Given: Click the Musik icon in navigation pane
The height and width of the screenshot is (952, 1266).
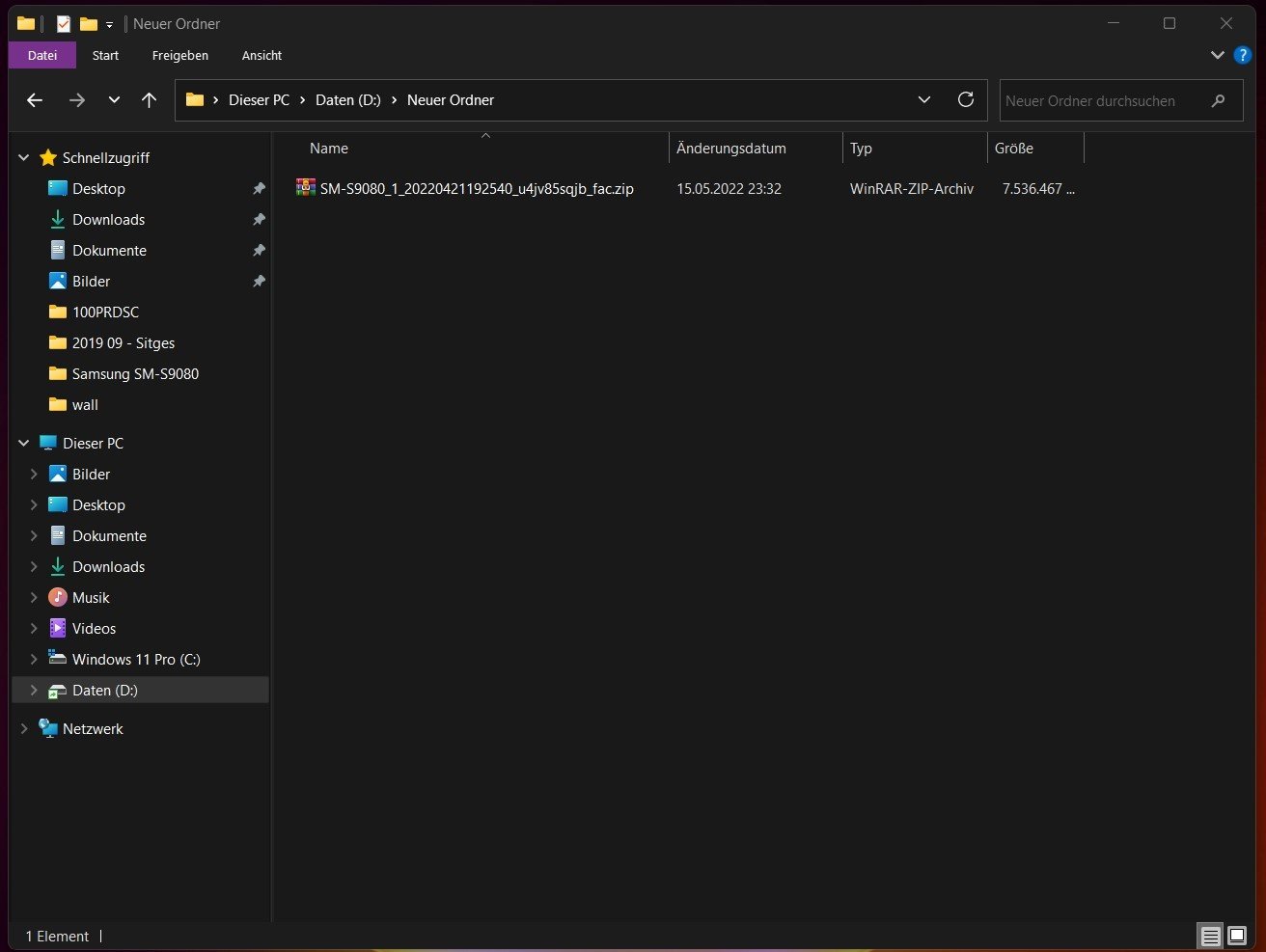Looking at the screenshot, I should coord(58,597).
